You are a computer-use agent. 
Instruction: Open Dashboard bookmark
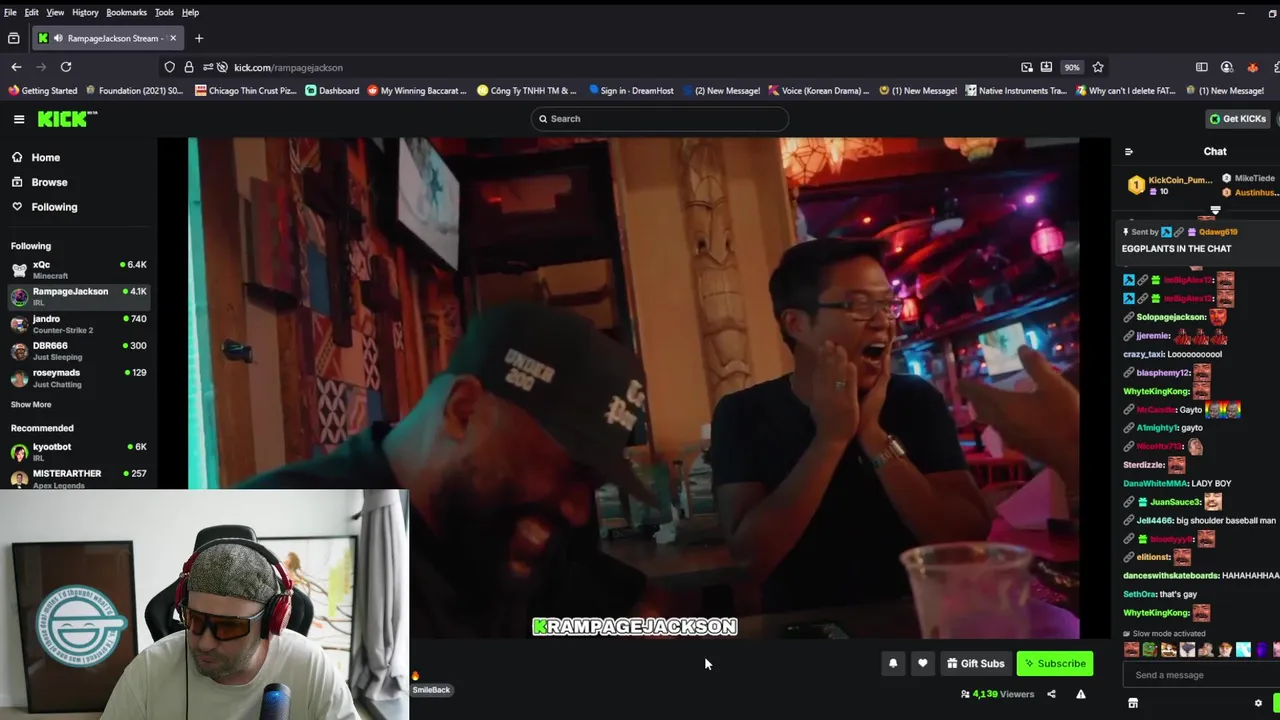click(332, 91)
